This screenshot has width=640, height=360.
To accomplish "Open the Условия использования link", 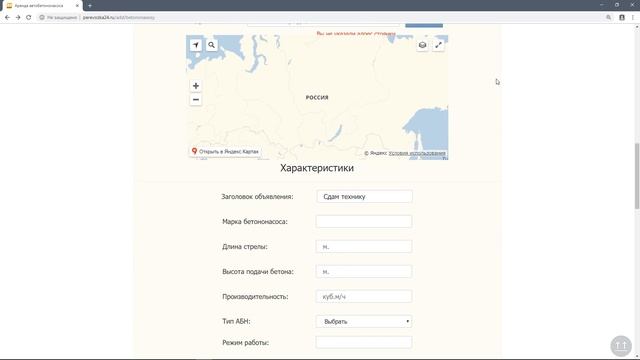I will tap(417, 153).
